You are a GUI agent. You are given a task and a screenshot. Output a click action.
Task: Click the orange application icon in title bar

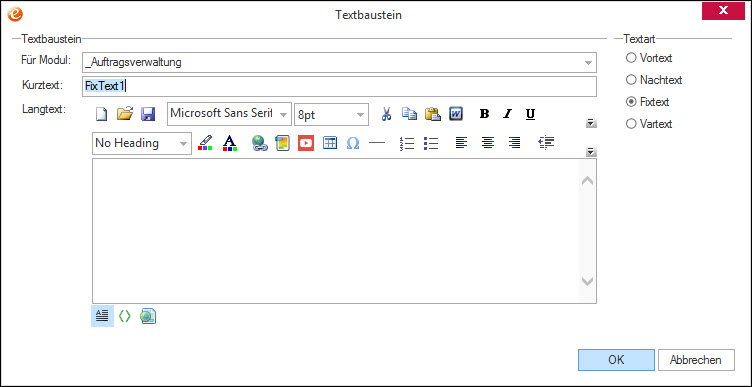pos(15,14)
